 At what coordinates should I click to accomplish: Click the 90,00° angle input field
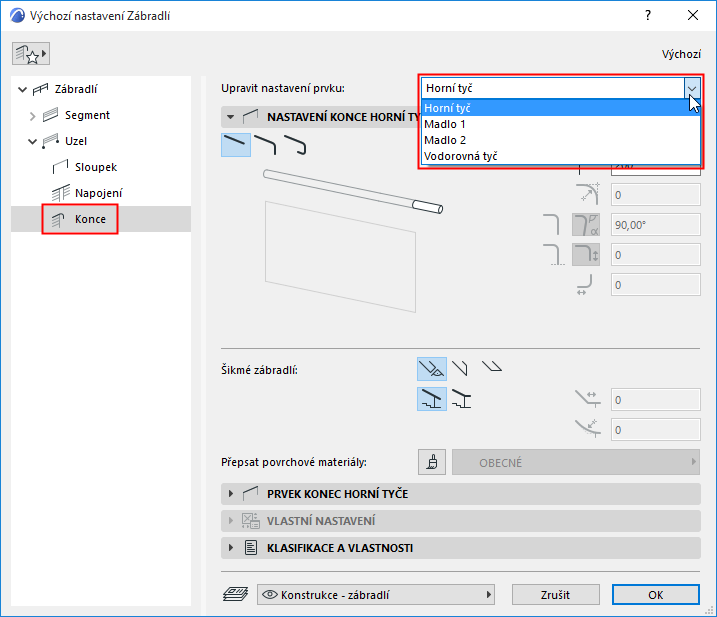pos(656,225)
